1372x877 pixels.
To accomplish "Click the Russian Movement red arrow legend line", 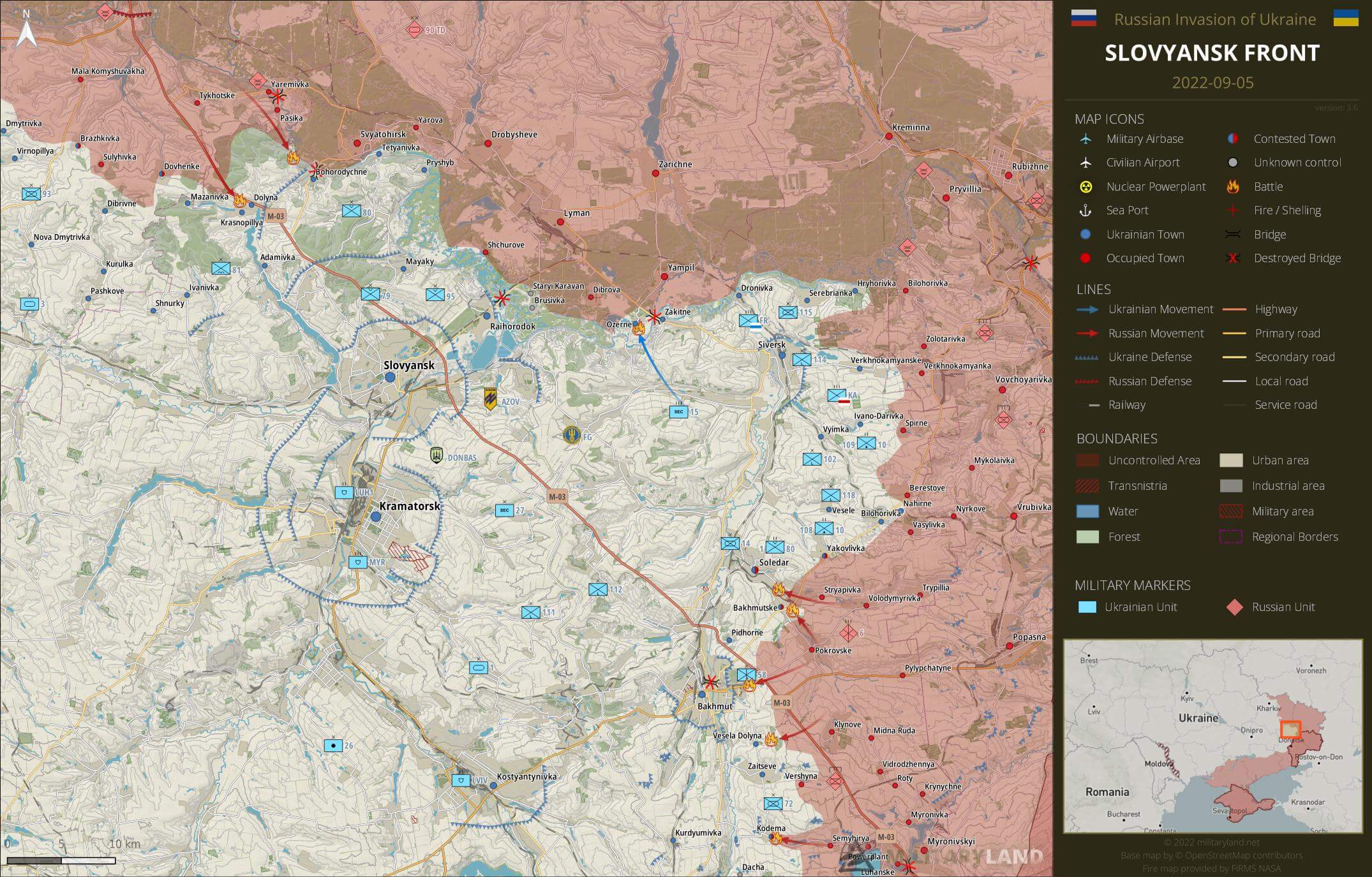I will click(x=1087, y=334).
